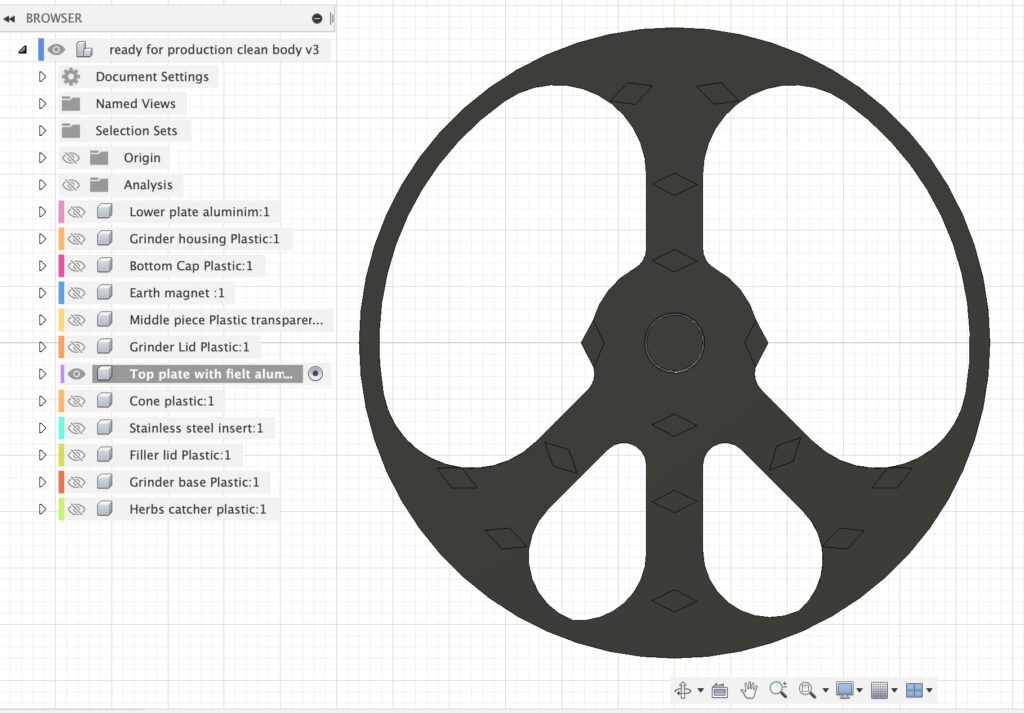Viewport: 1024px width, 713px height.
Task: Expand the Document Settings node
Action: point(42,77)
